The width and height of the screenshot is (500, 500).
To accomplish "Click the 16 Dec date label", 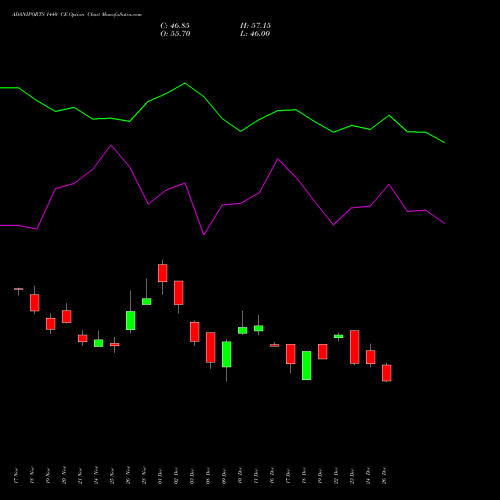I will point(272,476).
